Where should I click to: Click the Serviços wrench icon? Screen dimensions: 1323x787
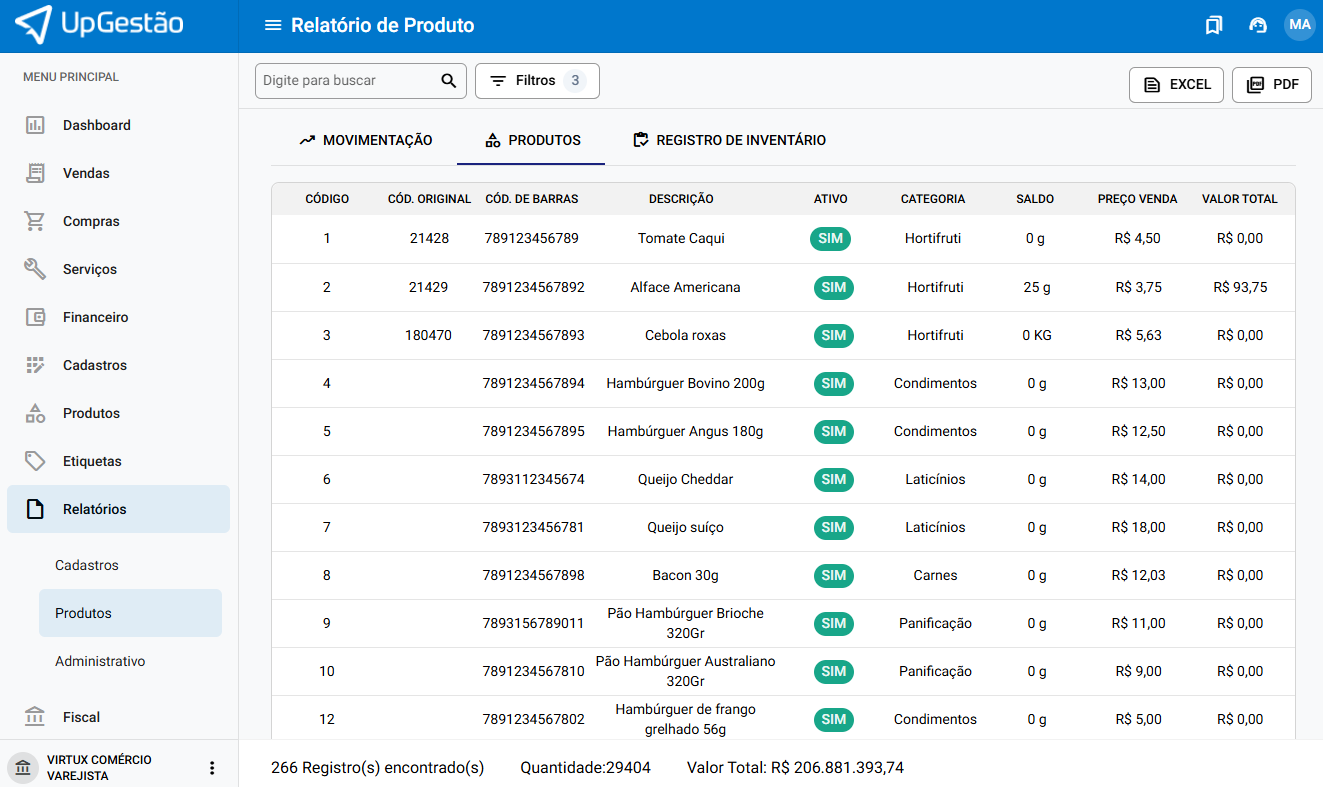tap(35, 269)
